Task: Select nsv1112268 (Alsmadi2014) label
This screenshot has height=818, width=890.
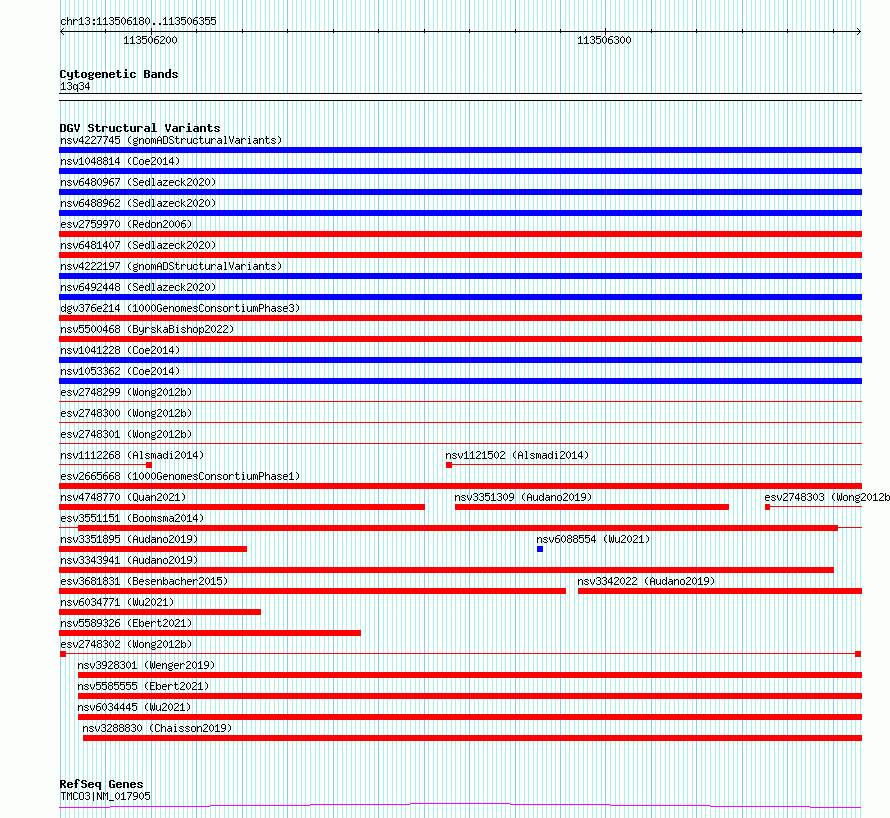Action: [132, 455]
